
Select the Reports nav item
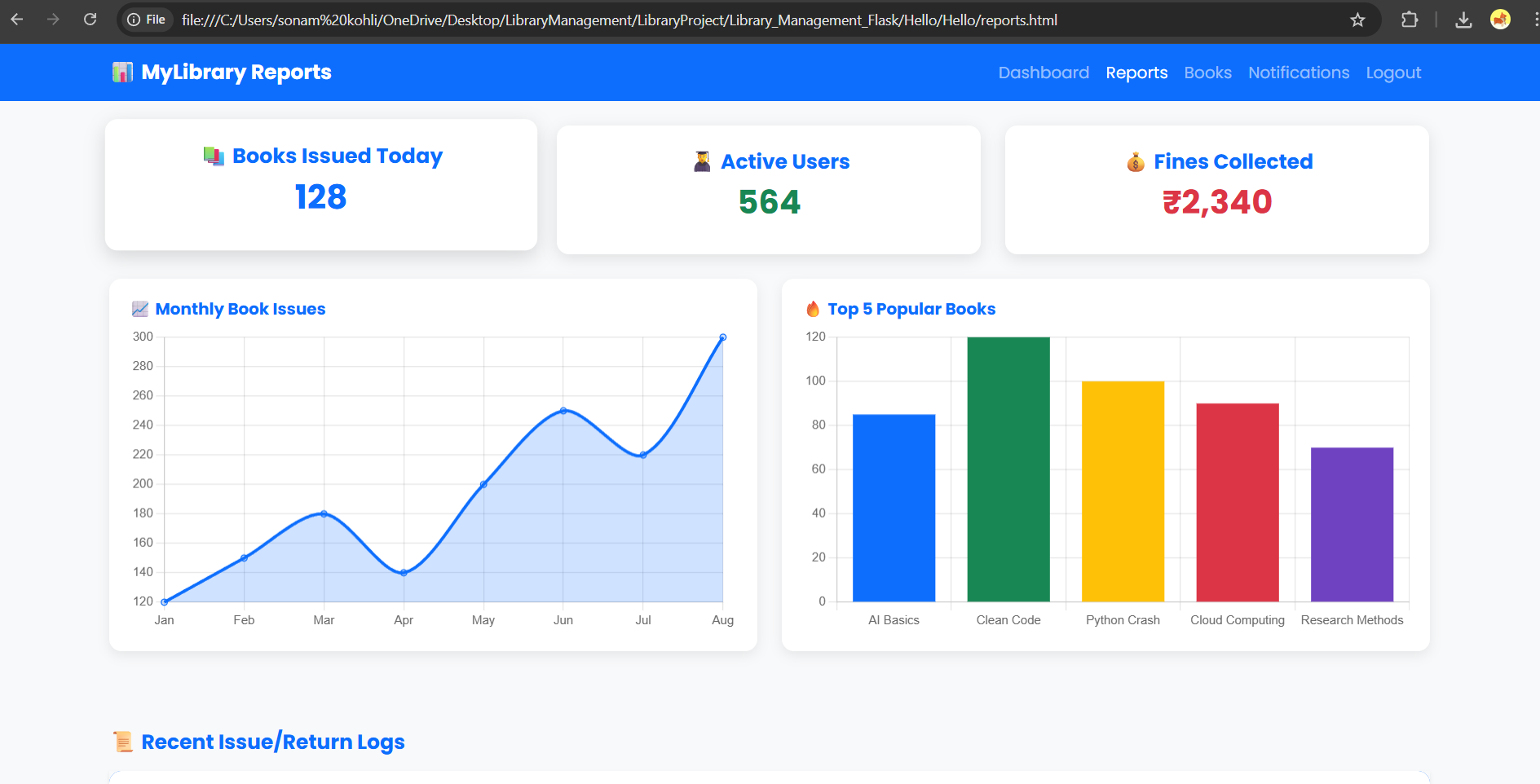tap(1136, 73)
